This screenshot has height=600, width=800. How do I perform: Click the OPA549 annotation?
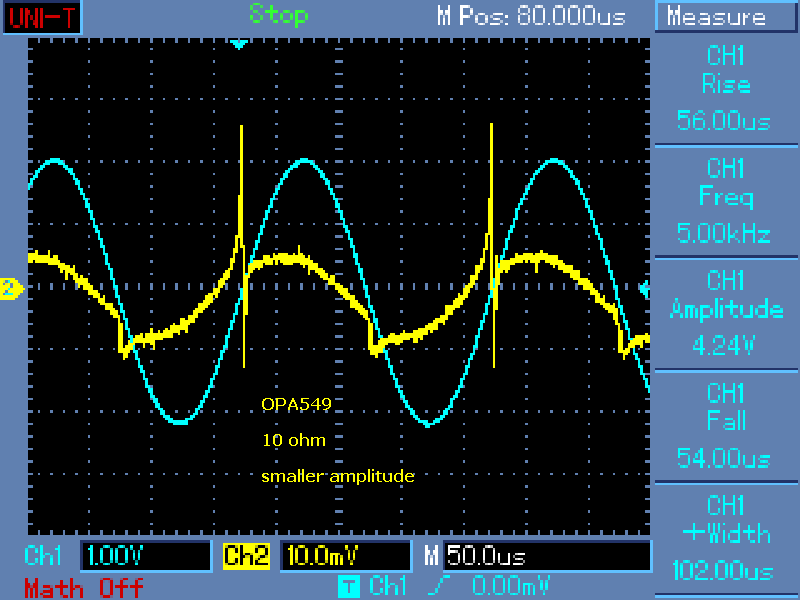[x=296, y=404]
